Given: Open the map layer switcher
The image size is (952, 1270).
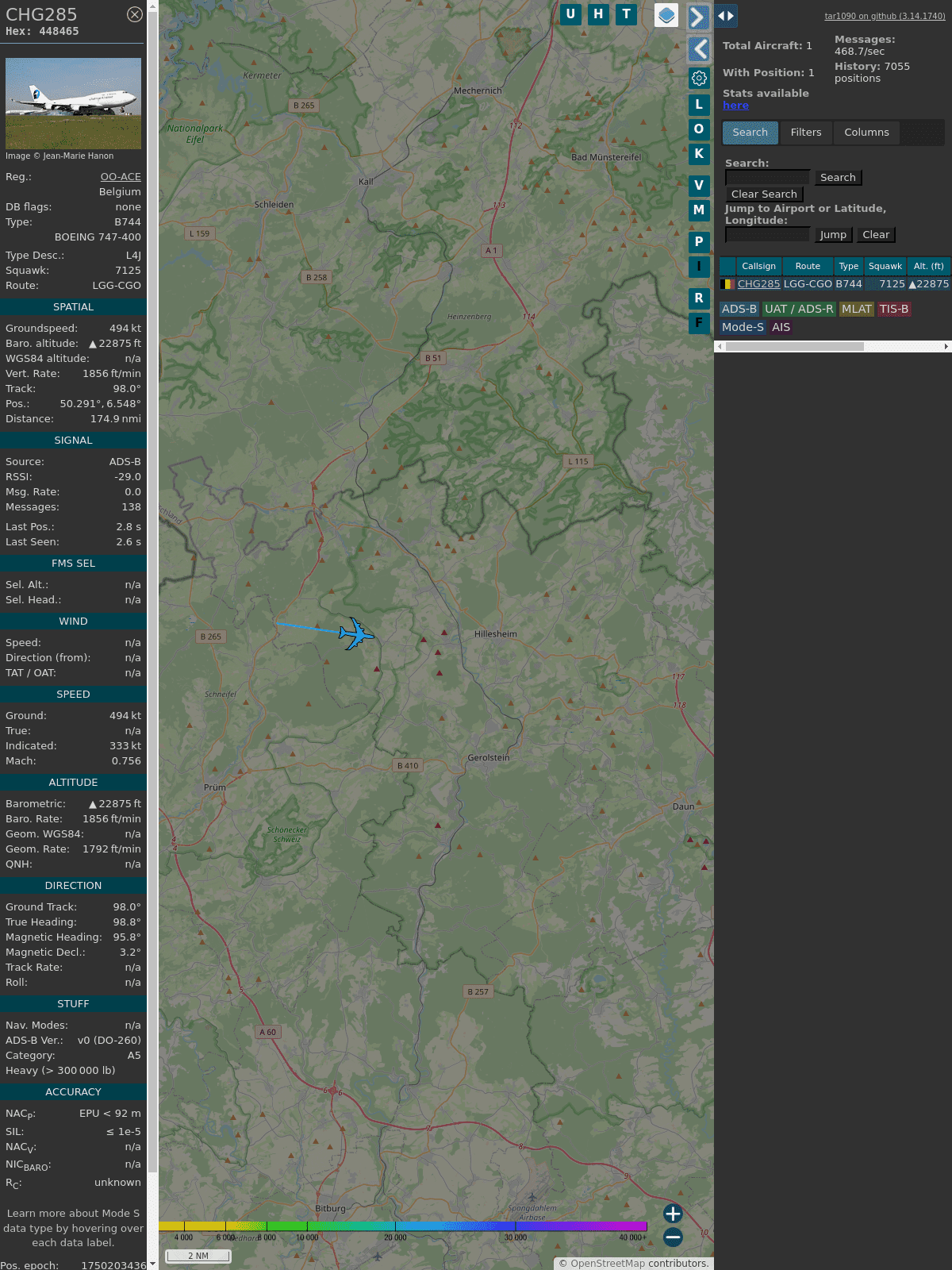Looking at the screenshot, I should [x=666, y=15].
